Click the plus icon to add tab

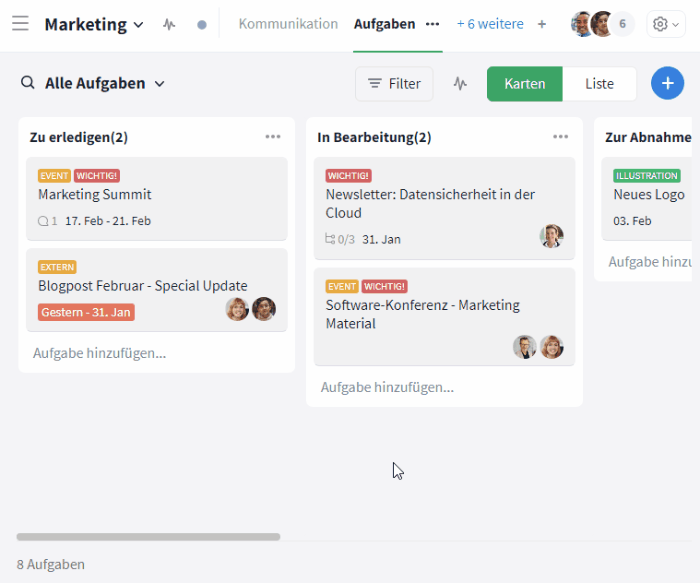[x=542, y=24]
